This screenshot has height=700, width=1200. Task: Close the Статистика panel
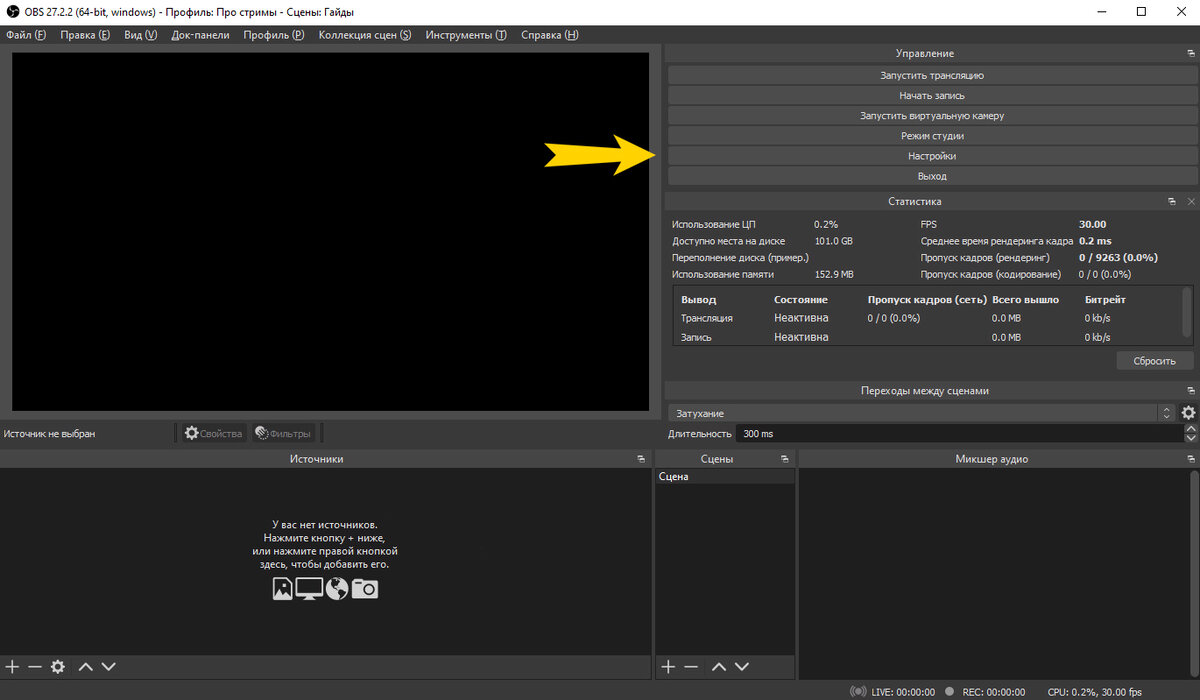[1190, 202]
